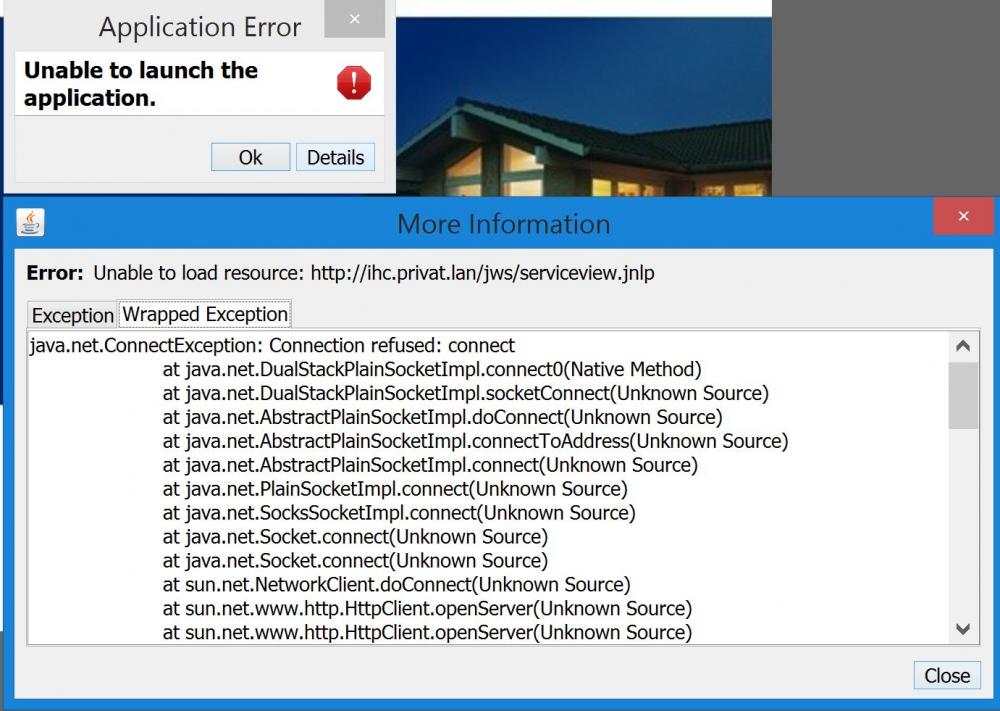This screenshot has width=1000, height=711.
Task: Close the Application Error dialog with X
Action: click(355, 19)
